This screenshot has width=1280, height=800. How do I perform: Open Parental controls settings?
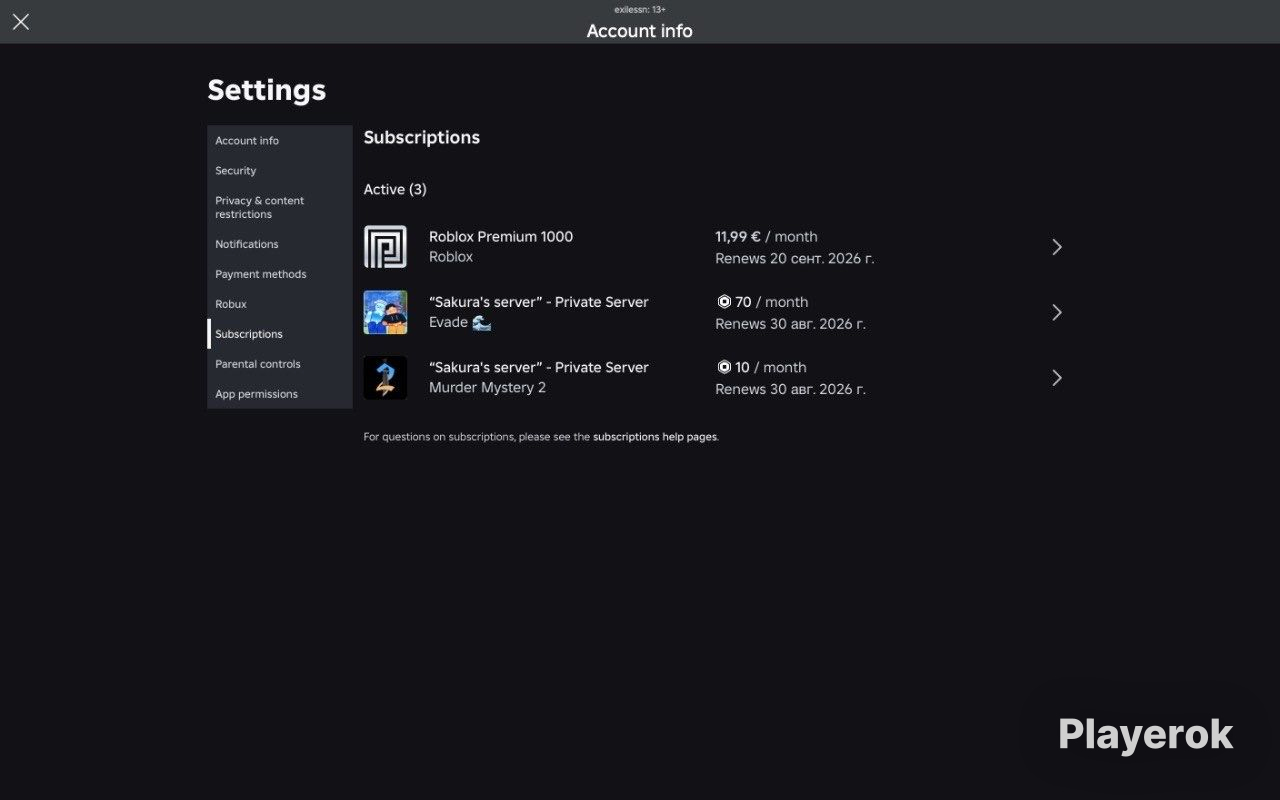pos(280,364)
